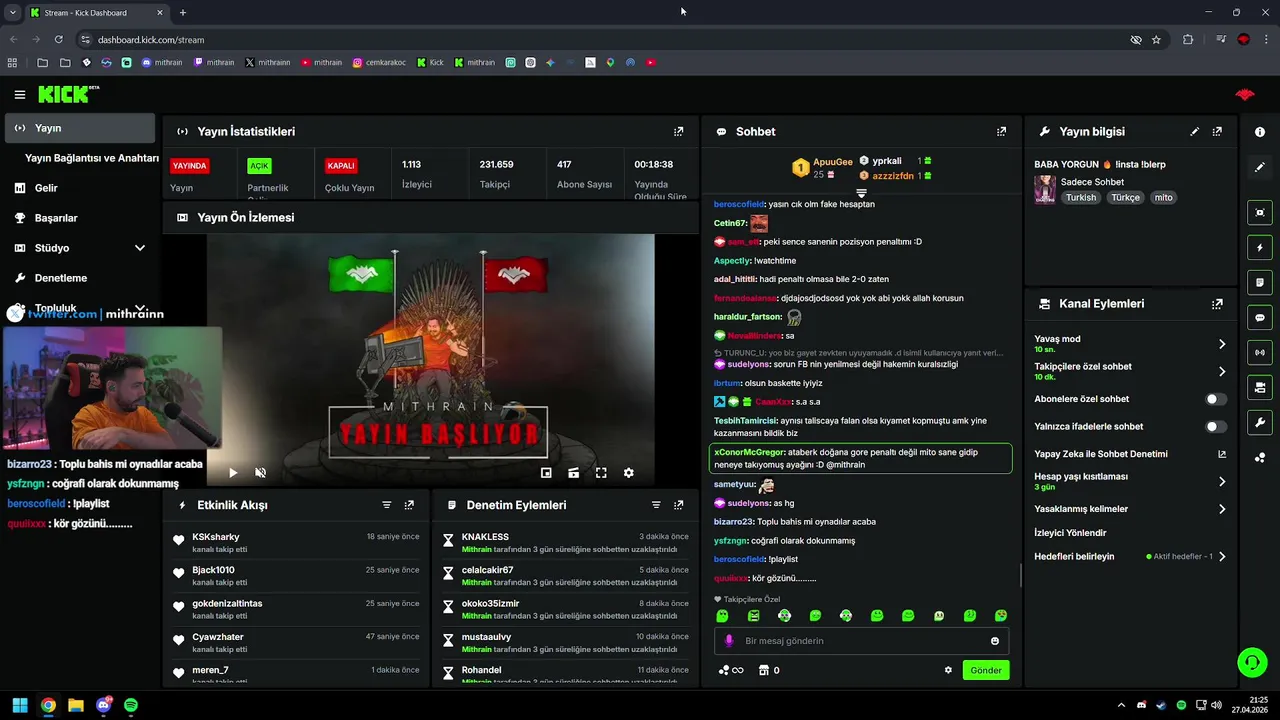
Task: Open Takipçilere özel sohbet options chevron
Action: tap(1222, 372)
